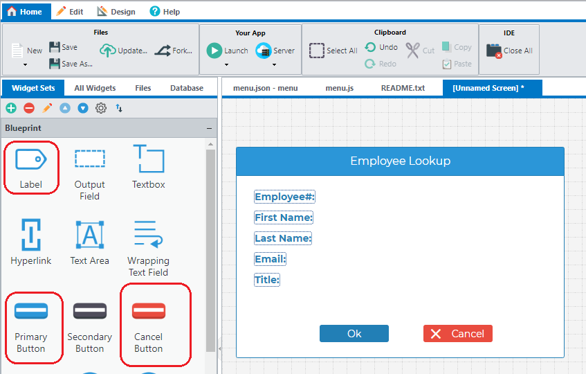Expand the Launch dropdown arrow

click(226, 65)
